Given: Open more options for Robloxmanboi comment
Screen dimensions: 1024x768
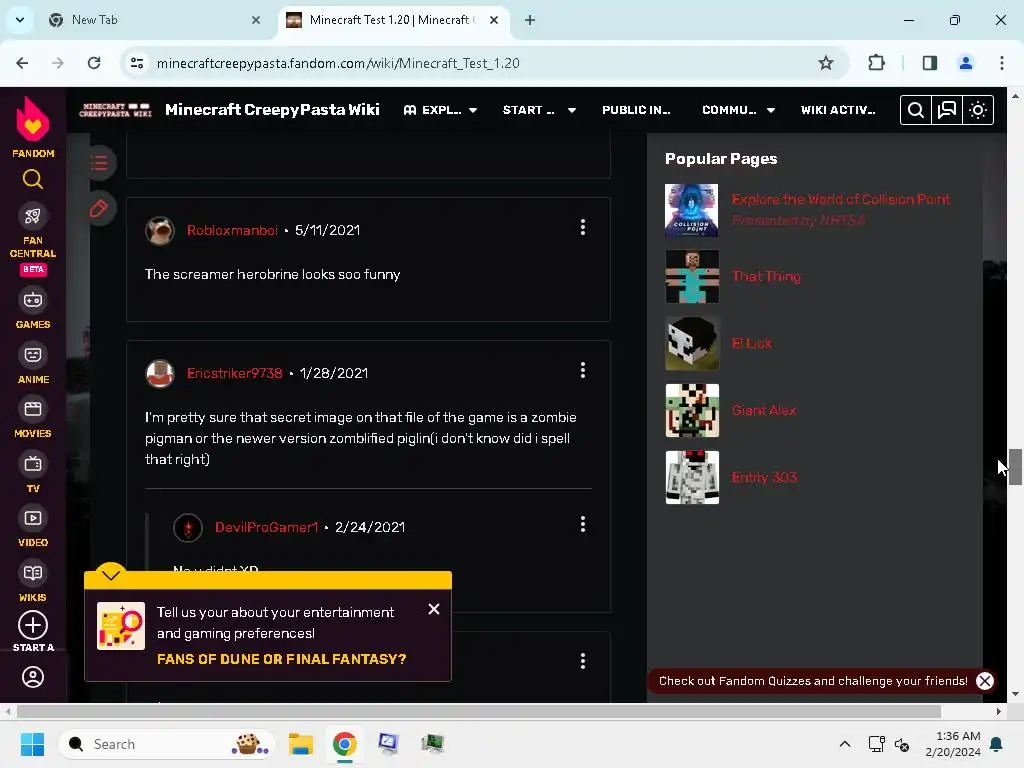Looking at the screenshot, I should [x=583, y=227].
